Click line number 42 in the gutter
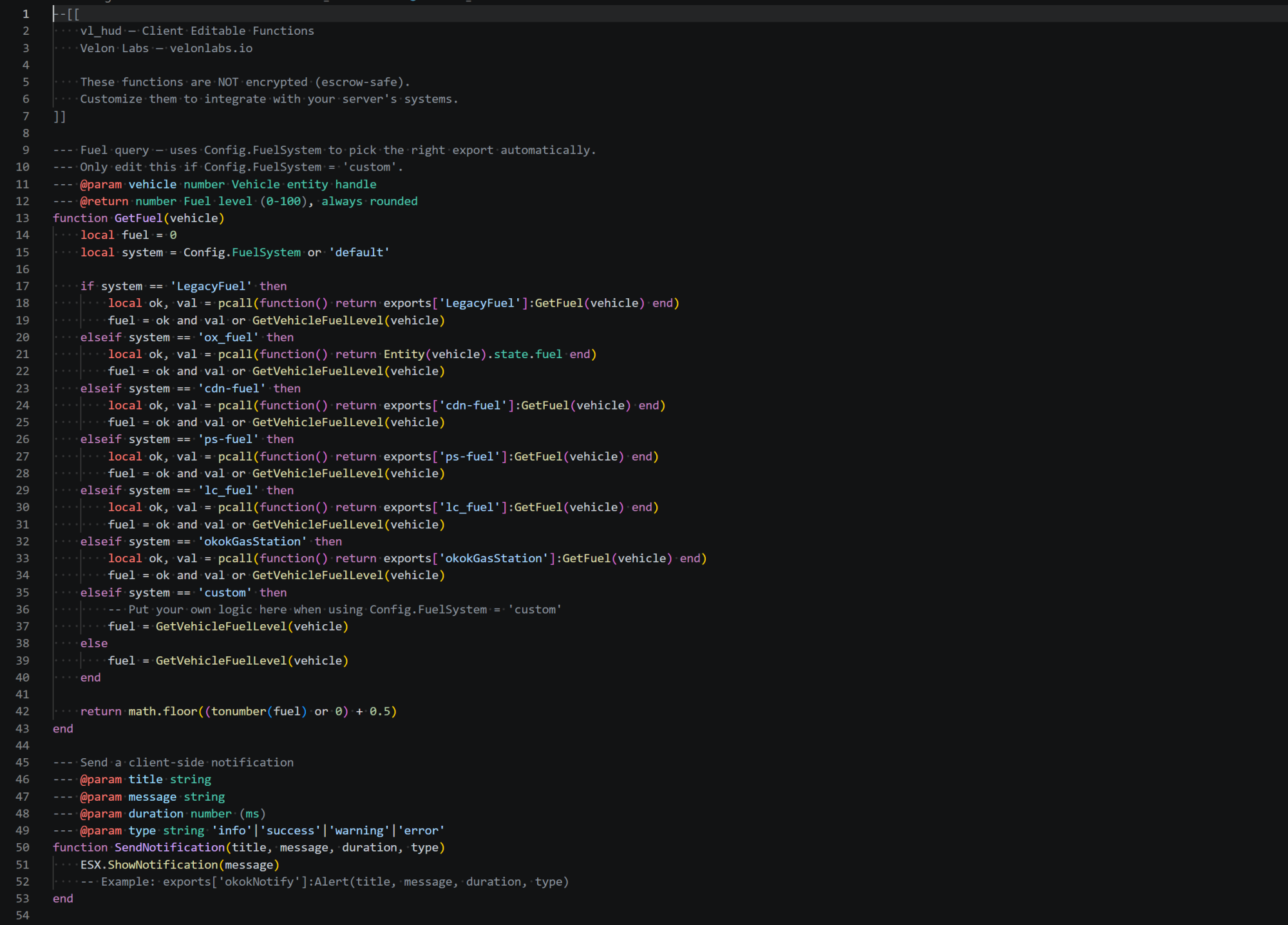The height and width of the screenshot is (925, 1288). click(23, 711)
